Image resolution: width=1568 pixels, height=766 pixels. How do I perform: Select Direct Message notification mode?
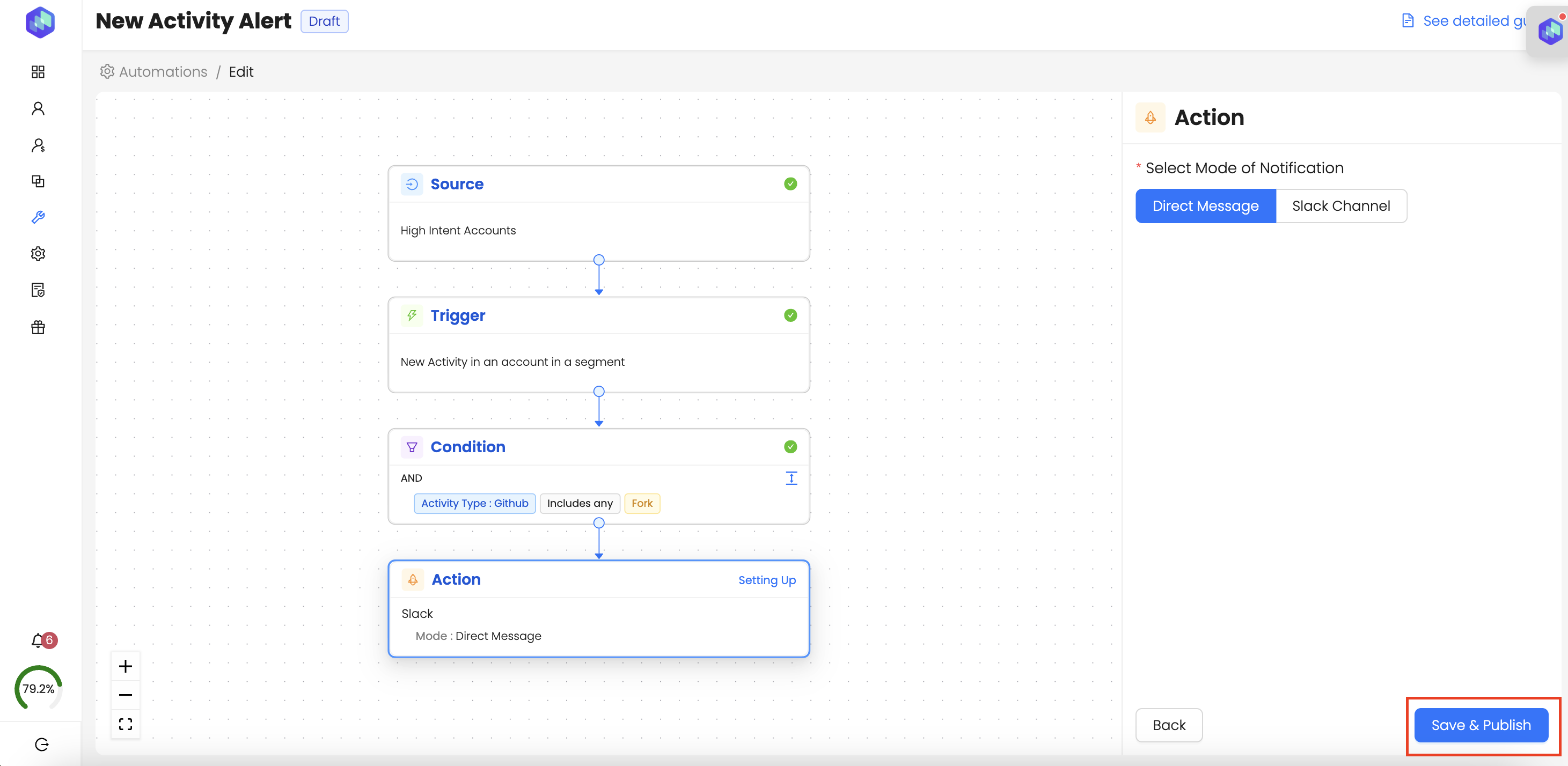[1205, 205]
